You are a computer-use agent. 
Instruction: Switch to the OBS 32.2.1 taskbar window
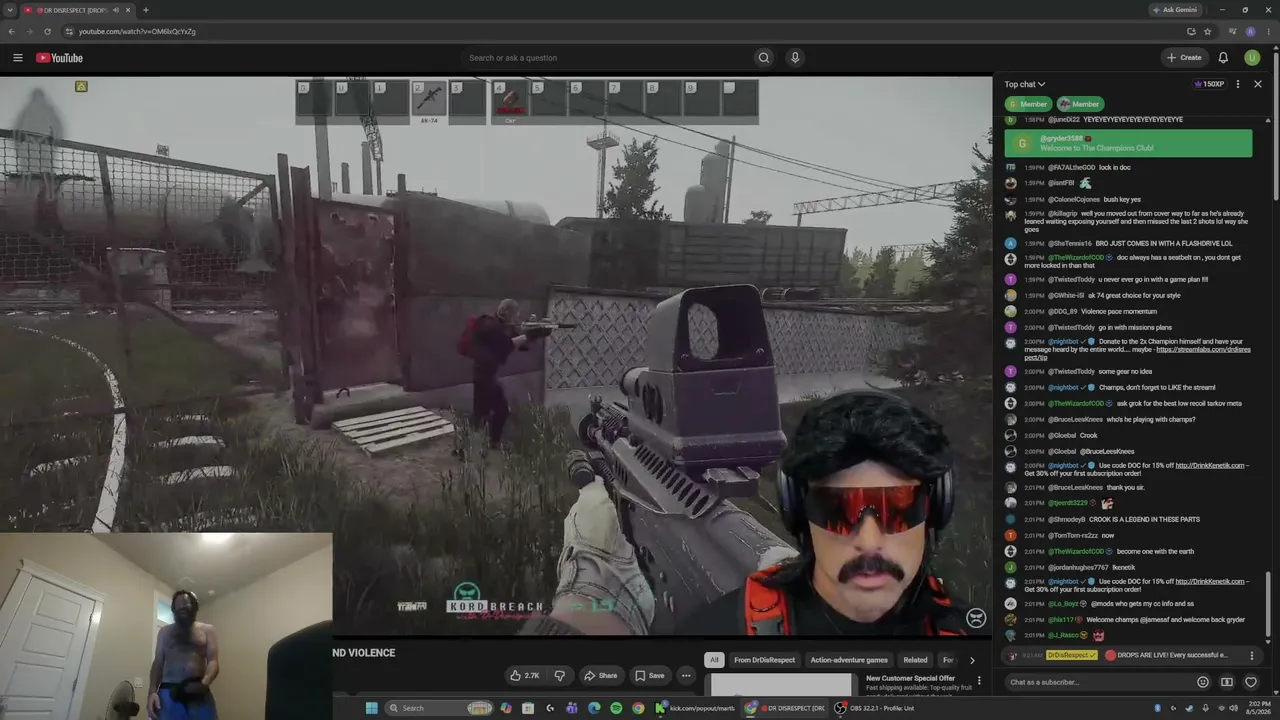click(877, 708)
